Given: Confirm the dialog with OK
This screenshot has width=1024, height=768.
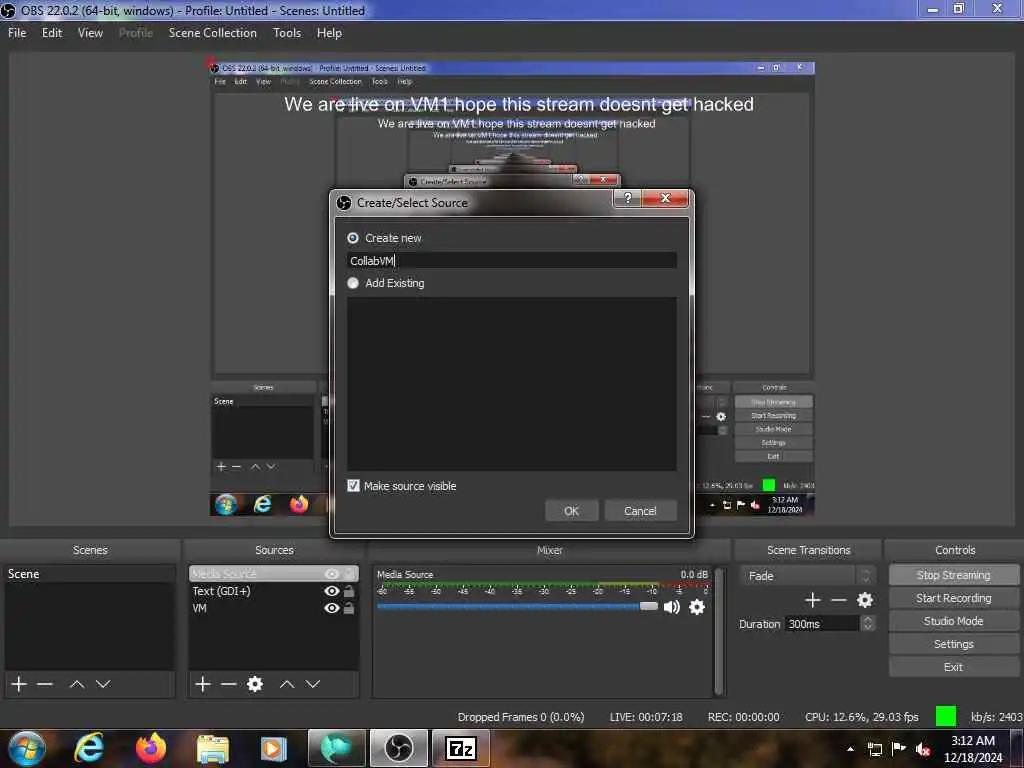Looking at the screenshot, I should pyautogui.click(x=571, y=511).
